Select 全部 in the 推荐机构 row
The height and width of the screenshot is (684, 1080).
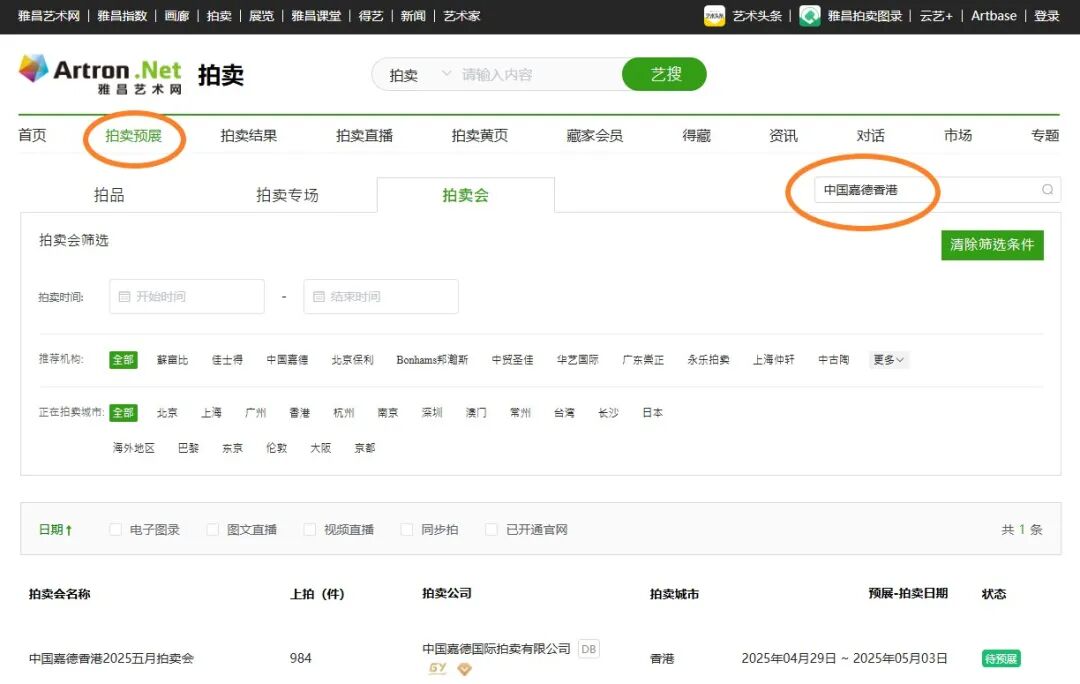(123, 360)
